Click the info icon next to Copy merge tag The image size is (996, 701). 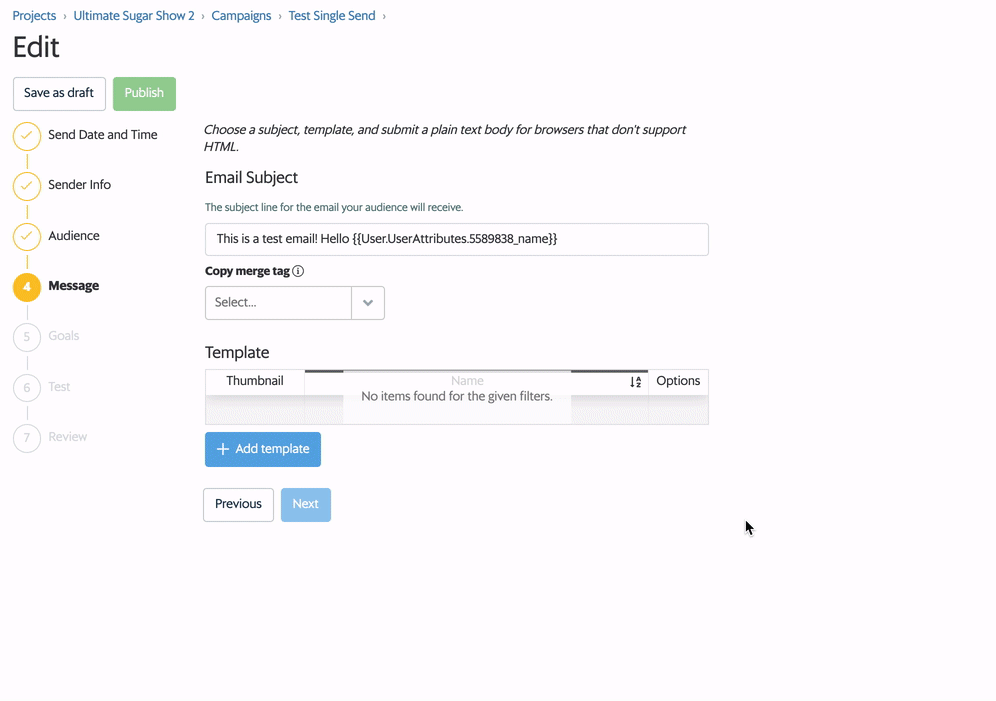[x=297, y=270]
